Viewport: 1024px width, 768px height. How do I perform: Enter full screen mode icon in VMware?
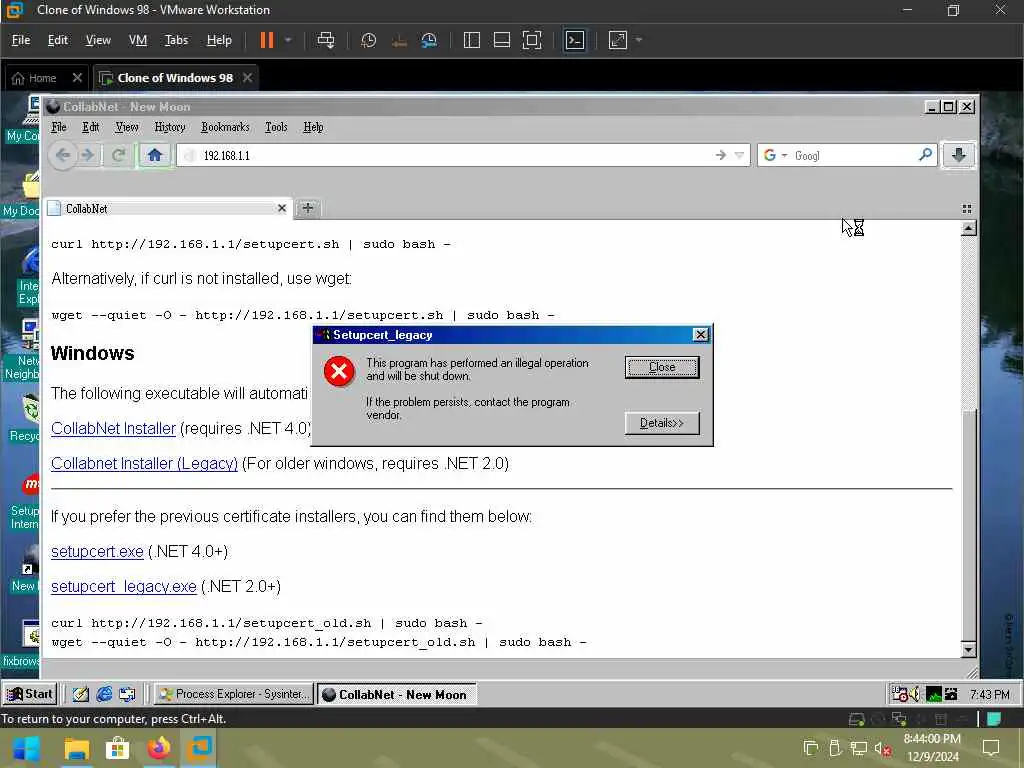[532, 40]
